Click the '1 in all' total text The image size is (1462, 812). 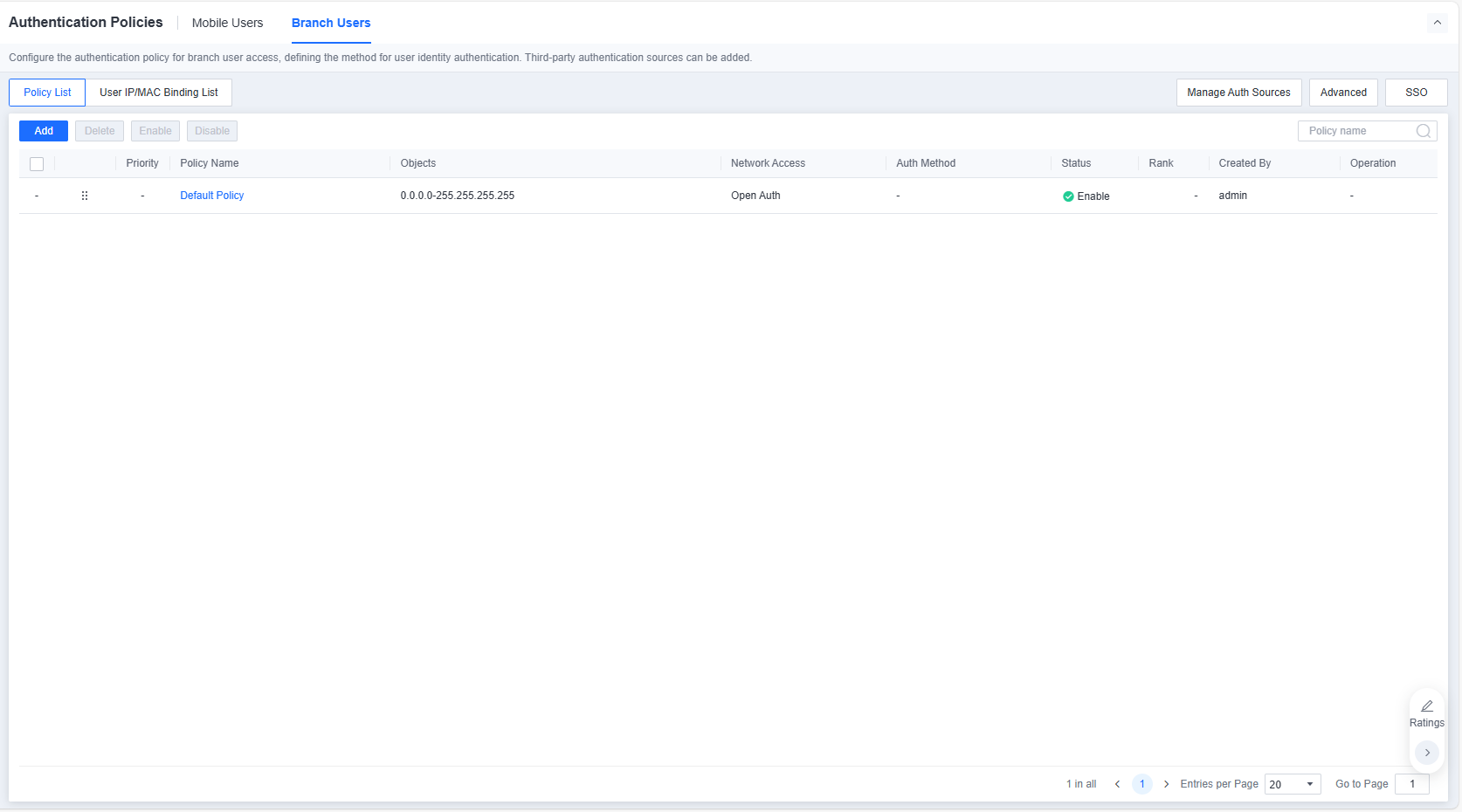pyautogui.click(x=1081, y=784)
